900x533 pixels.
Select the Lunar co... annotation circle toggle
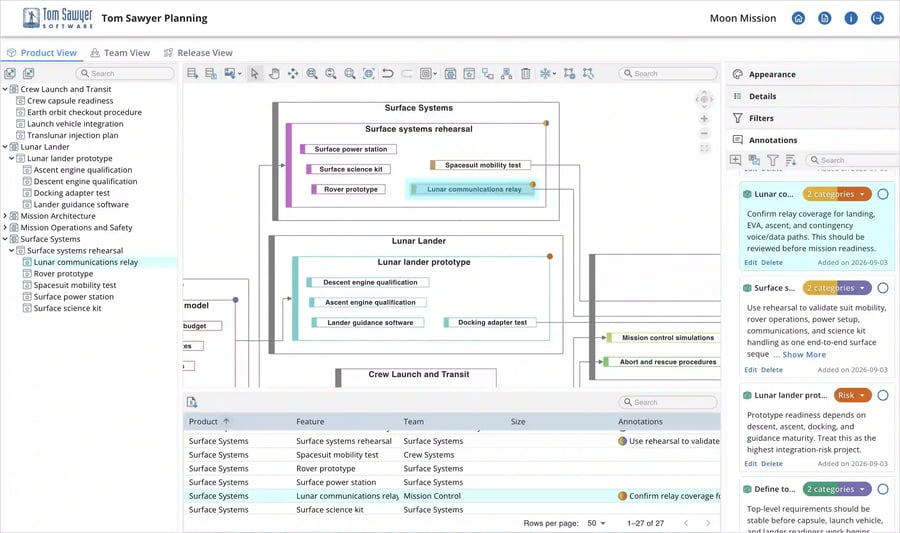(883, 194)
